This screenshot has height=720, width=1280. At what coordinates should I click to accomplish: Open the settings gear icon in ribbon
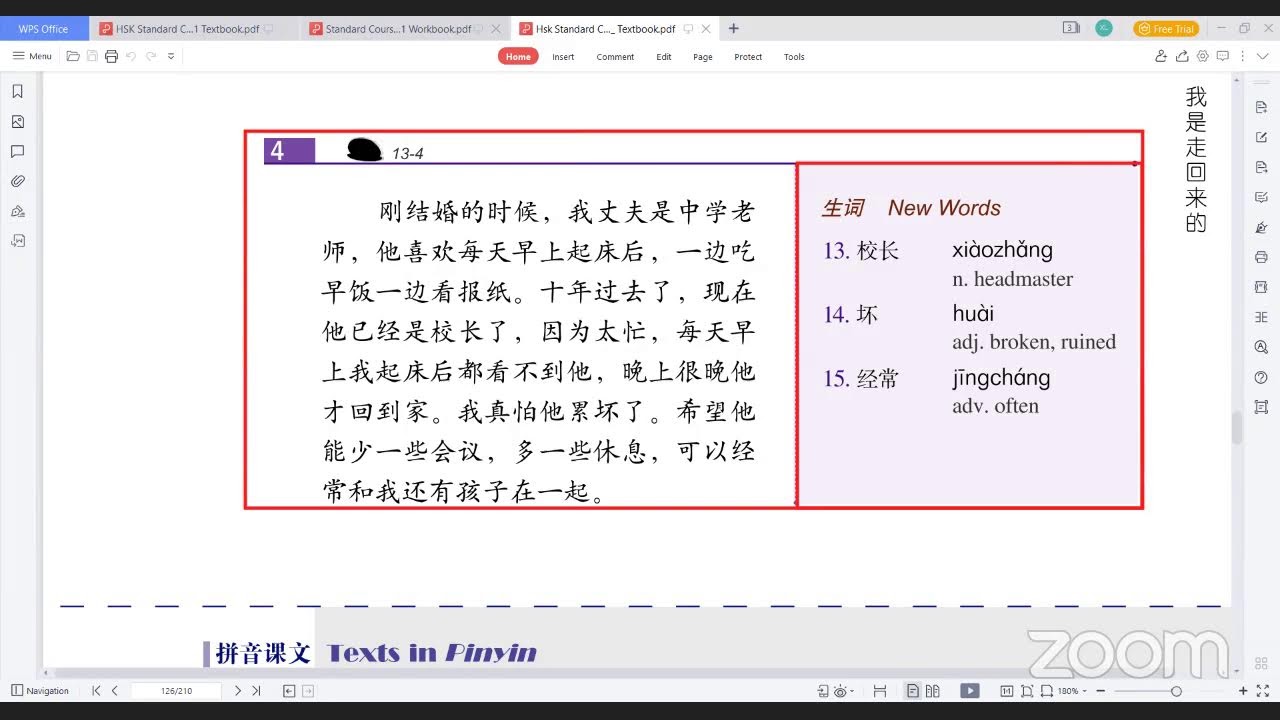click(x=1203, y=56)
